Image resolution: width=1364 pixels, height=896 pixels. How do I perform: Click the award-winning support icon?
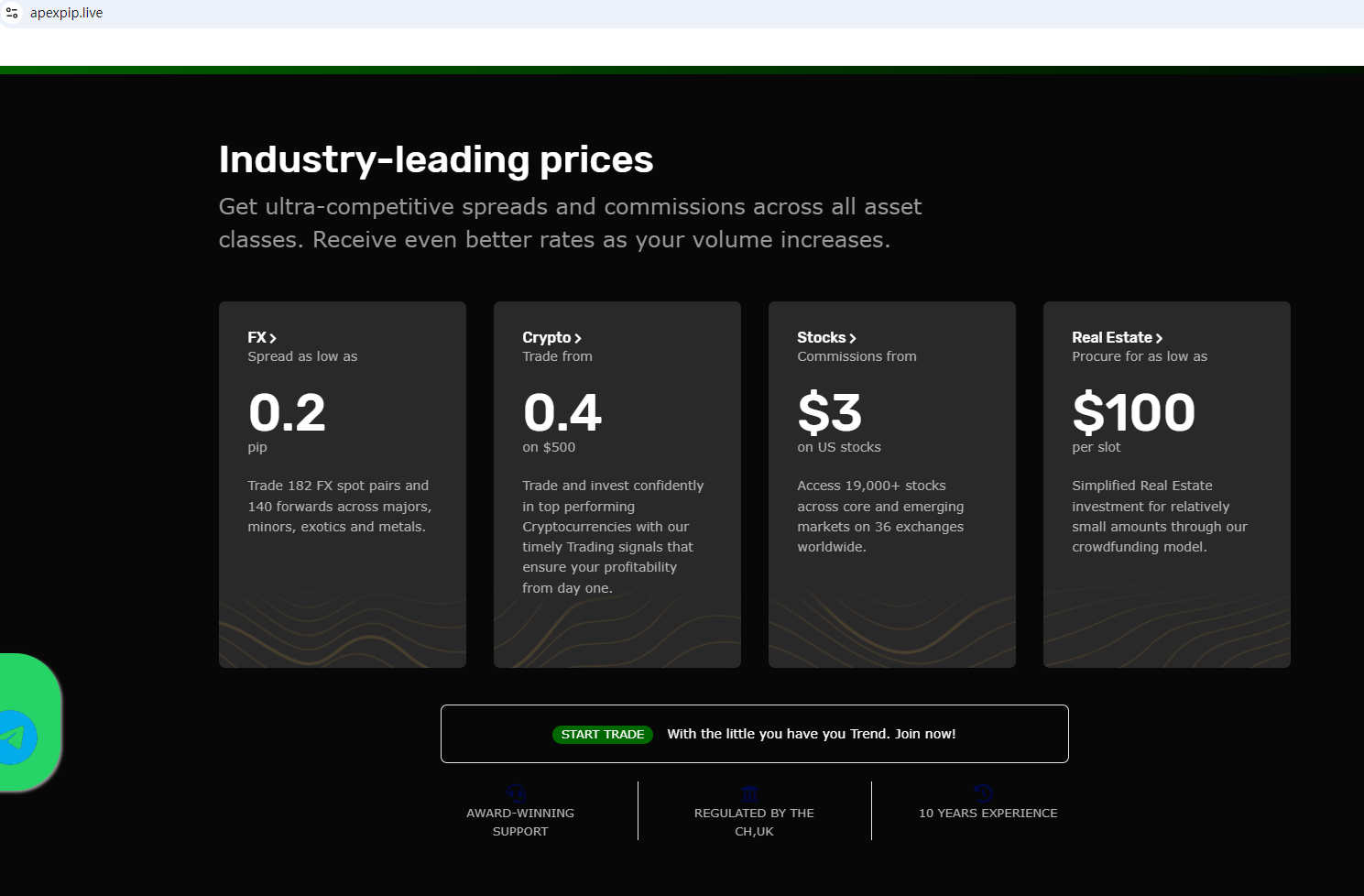pyautogui.click(x=516, y=793)
